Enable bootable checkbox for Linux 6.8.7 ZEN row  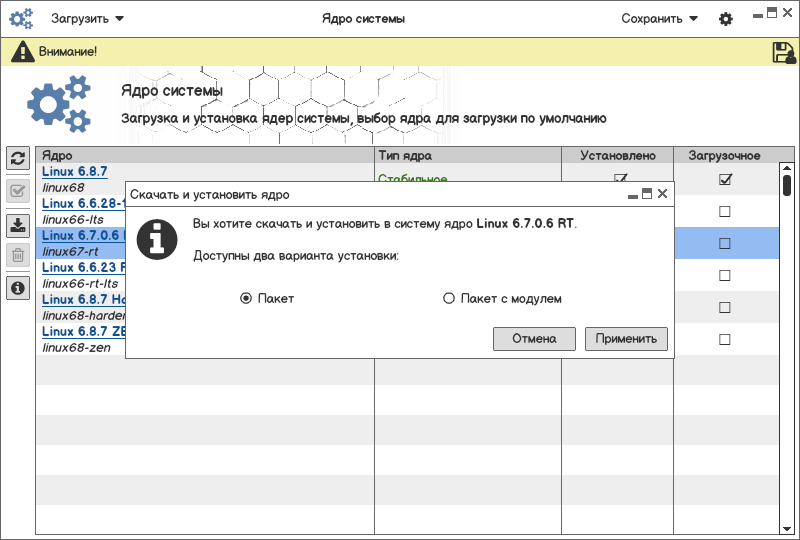pos(725,340)
